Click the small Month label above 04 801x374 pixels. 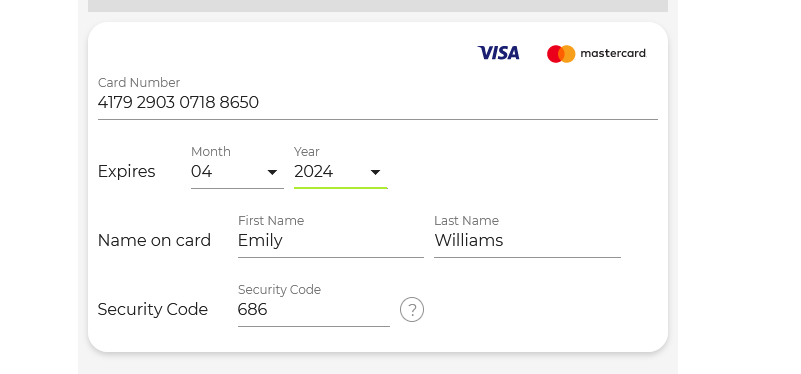point(210,152)
